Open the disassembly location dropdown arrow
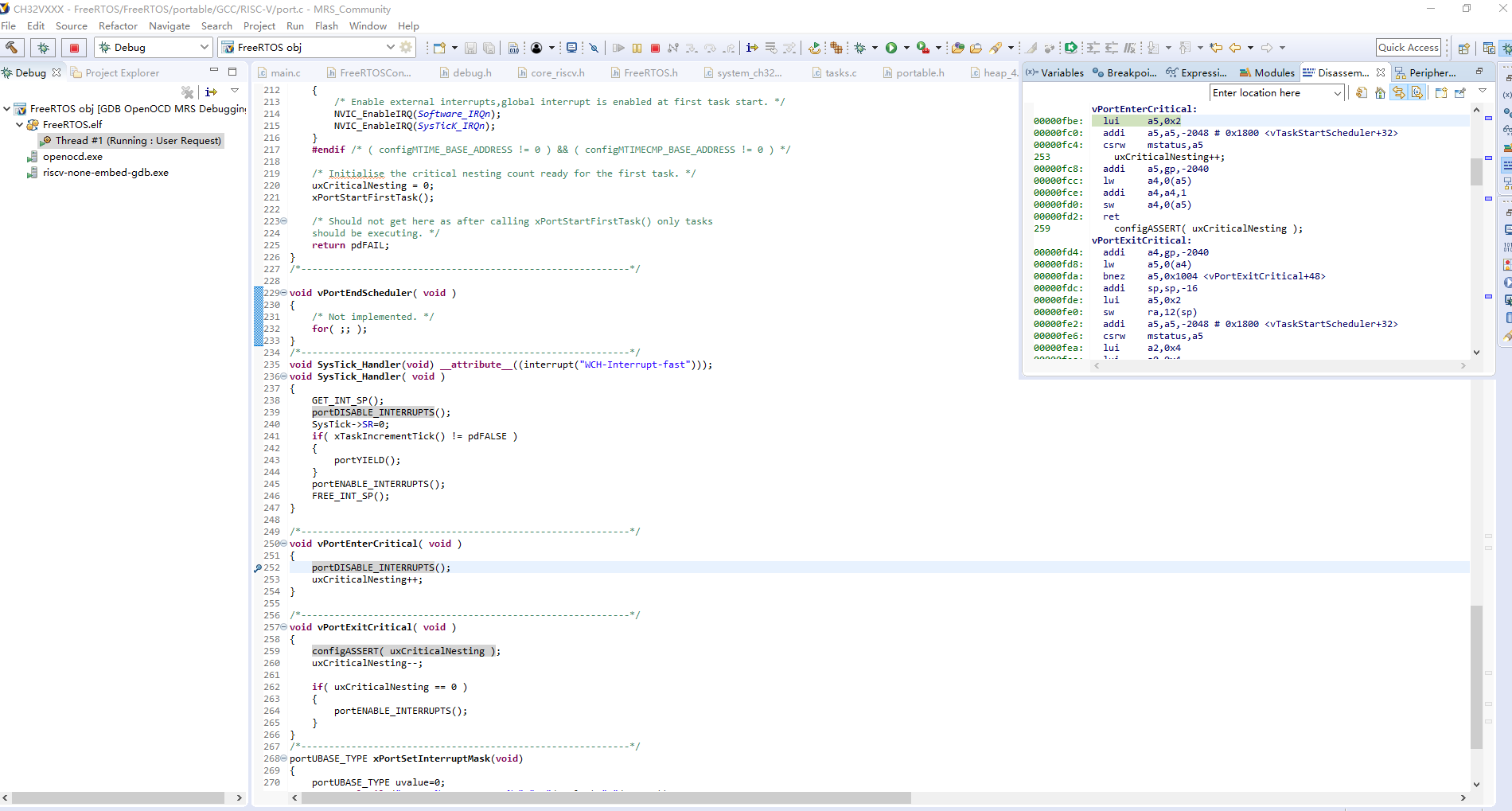 click(x=1338, y=93)
